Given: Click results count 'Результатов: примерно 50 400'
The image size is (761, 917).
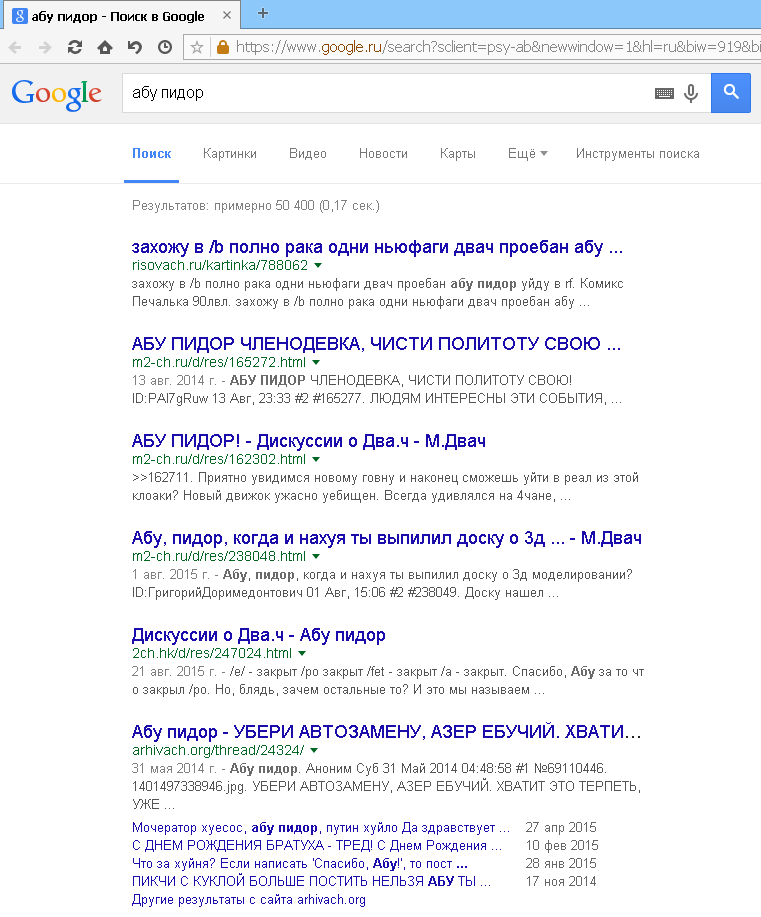Looking at the screenshot, I should tap(256, 206).
